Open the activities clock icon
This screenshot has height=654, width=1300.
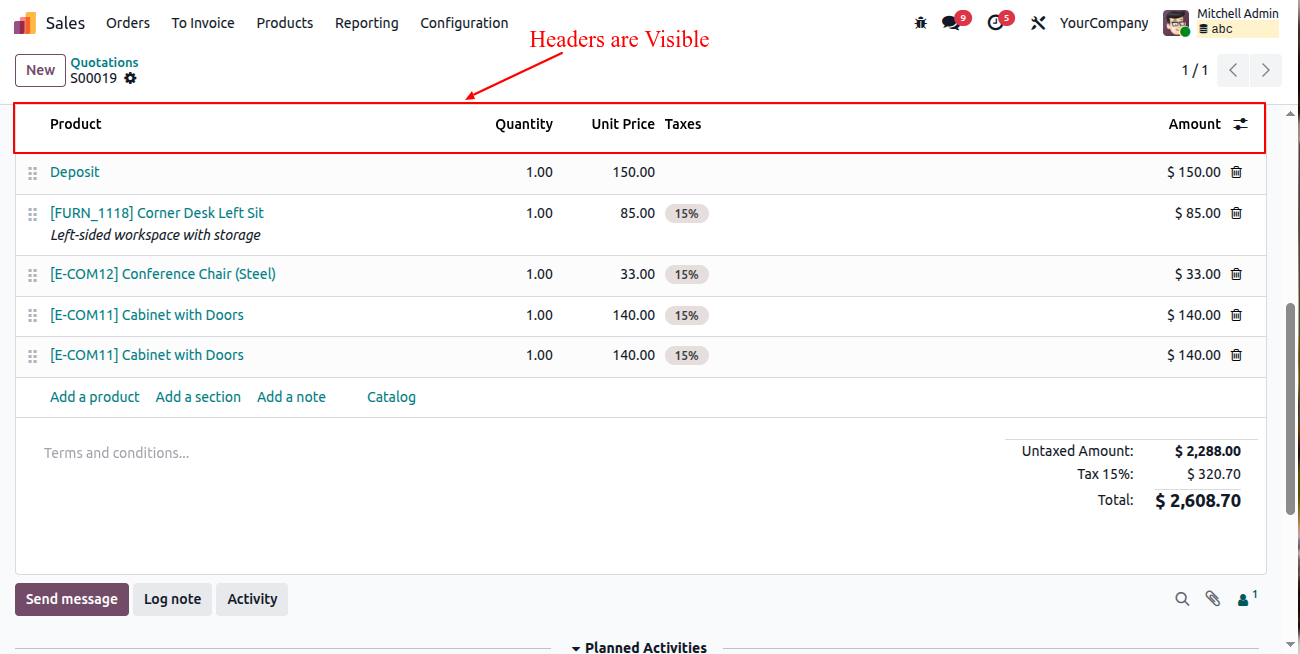tap(995, 23)
